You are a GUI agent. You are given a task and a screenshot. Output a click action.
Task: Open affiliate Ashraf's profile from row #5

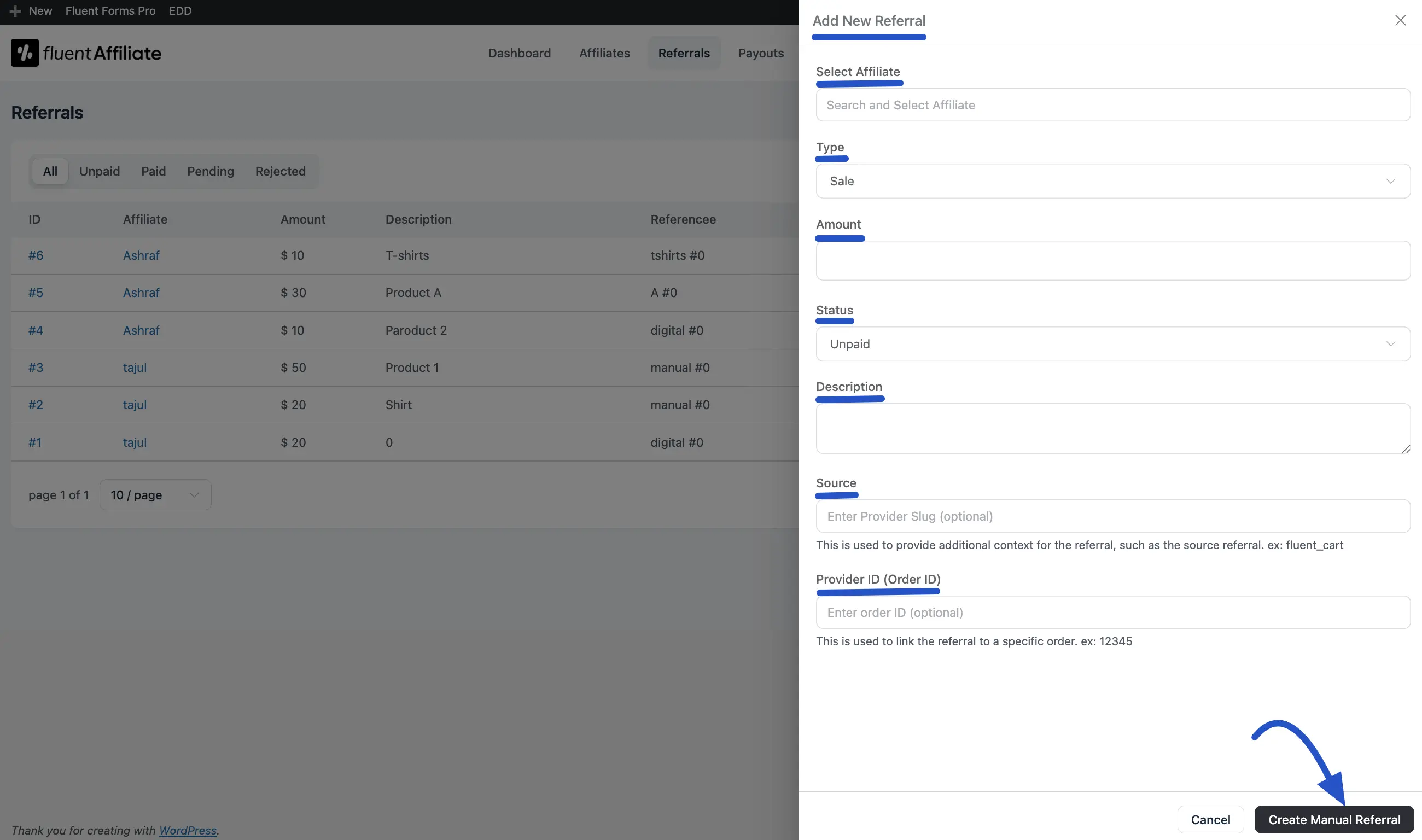click(x=141, y=292)
